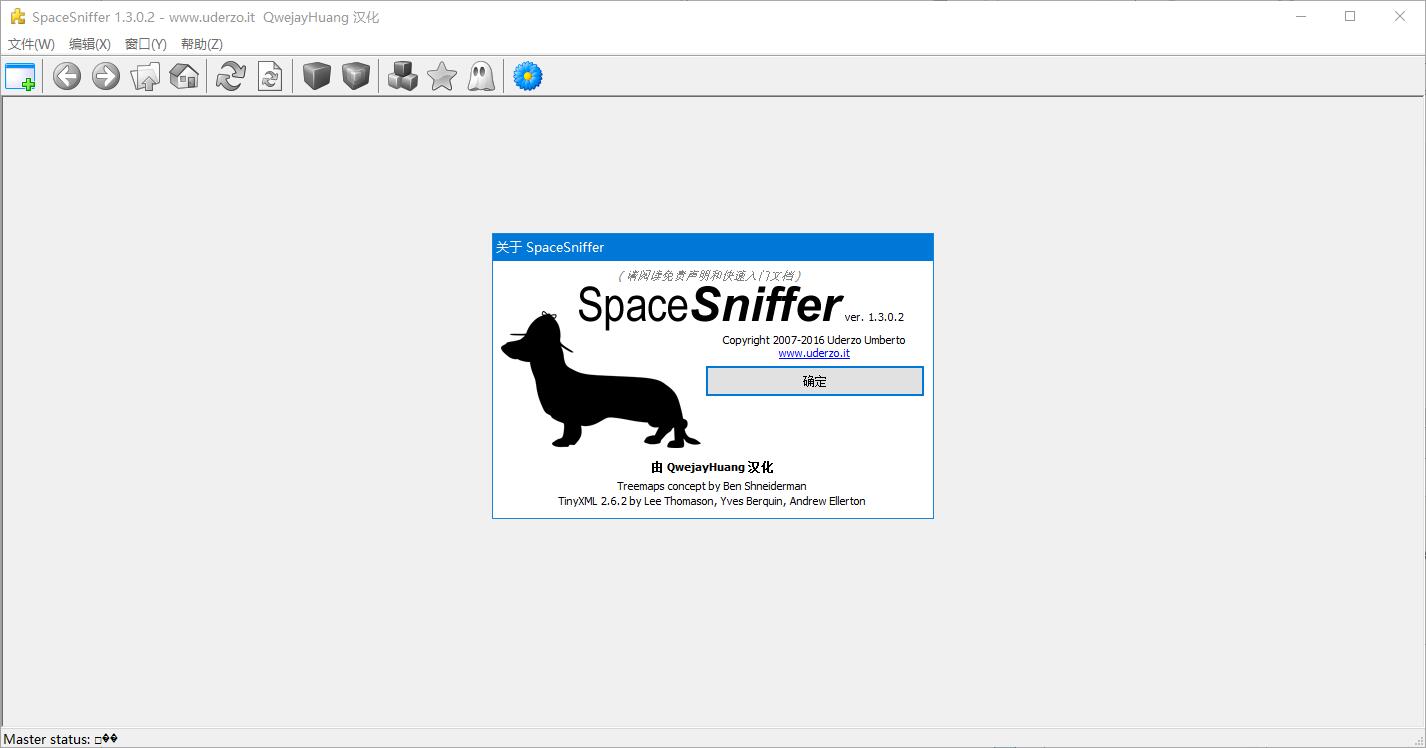Click the 'Copyright 2007-2016 Uderzo Umberto' text

point(814,340)
